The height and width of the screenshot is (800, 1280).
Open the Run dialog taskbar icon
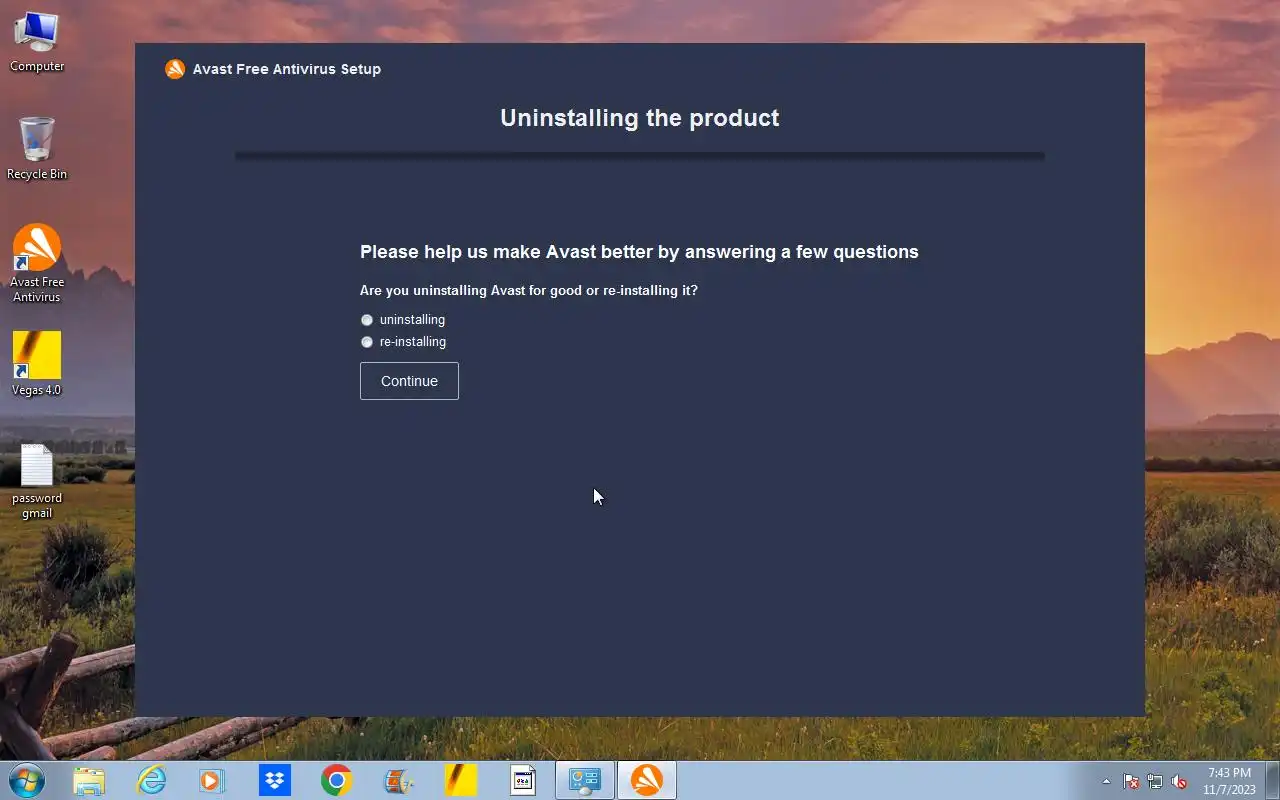[x=523, y=780]
